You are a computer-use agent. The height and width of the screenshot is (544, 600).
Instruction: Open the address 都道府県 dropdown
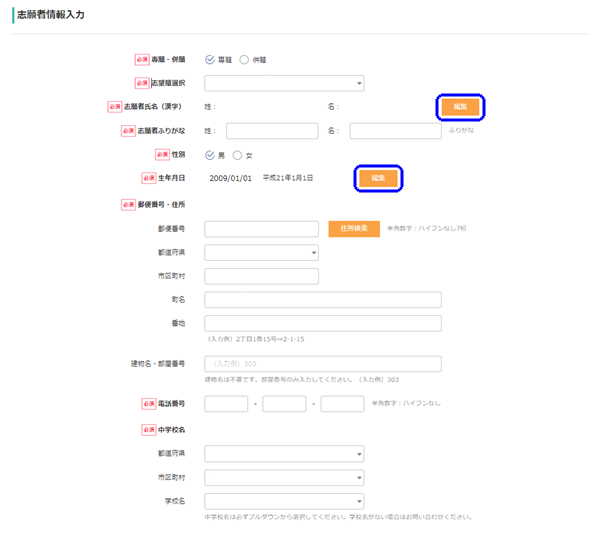[261, 252]
